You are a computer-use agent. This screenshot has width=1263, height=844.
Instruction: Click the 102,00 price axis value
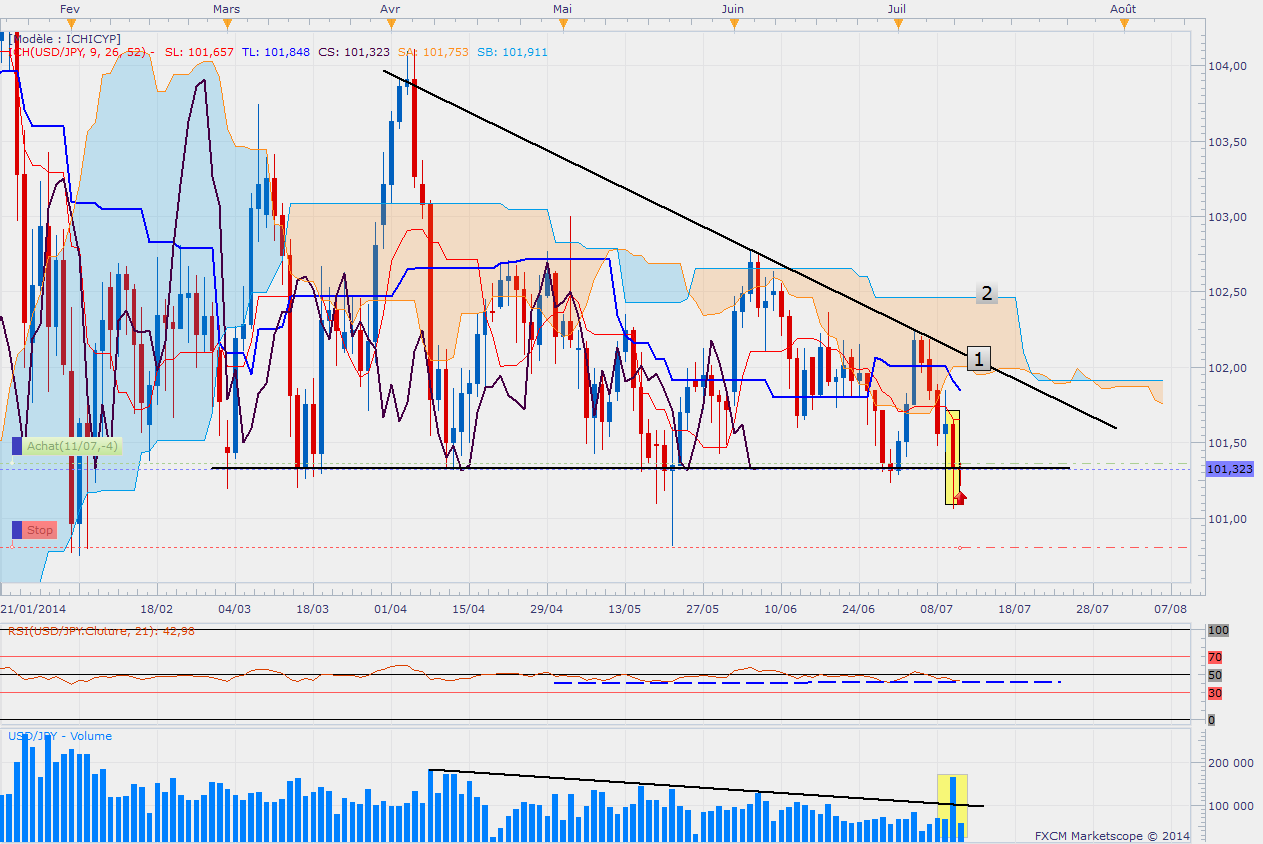pyautogui.click(x=1229, y=368)
